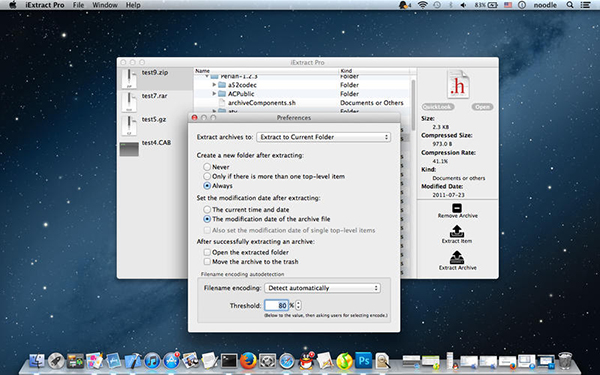This screenshot has height=375, width=600.
Task: Click the Kind column header
Action: click(374, 71)
